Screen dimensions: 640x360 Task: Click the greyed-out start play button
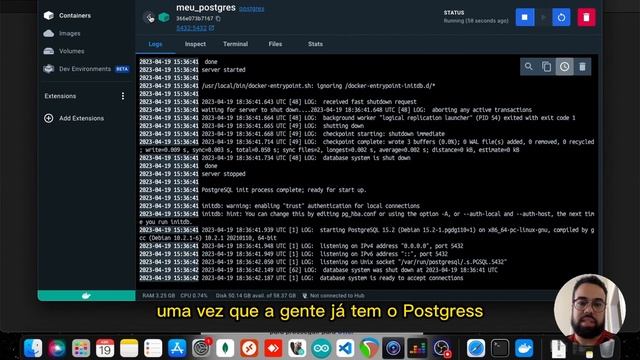543,17
